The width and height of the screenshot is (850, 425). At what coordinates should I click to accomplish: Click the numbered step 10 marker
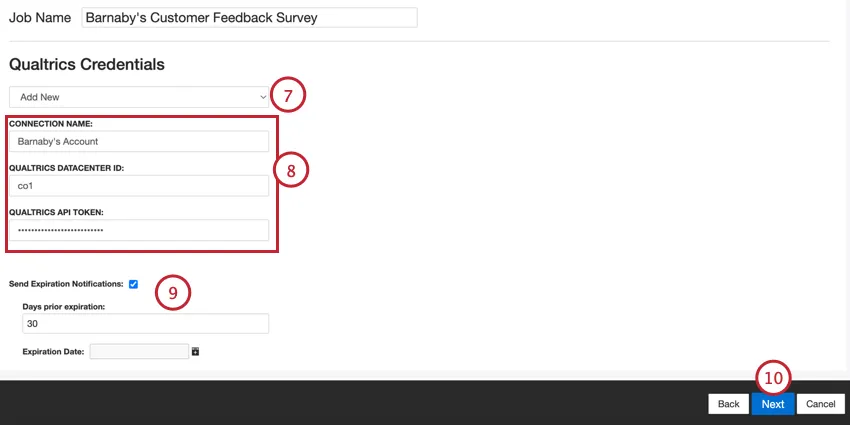[773, 378]
